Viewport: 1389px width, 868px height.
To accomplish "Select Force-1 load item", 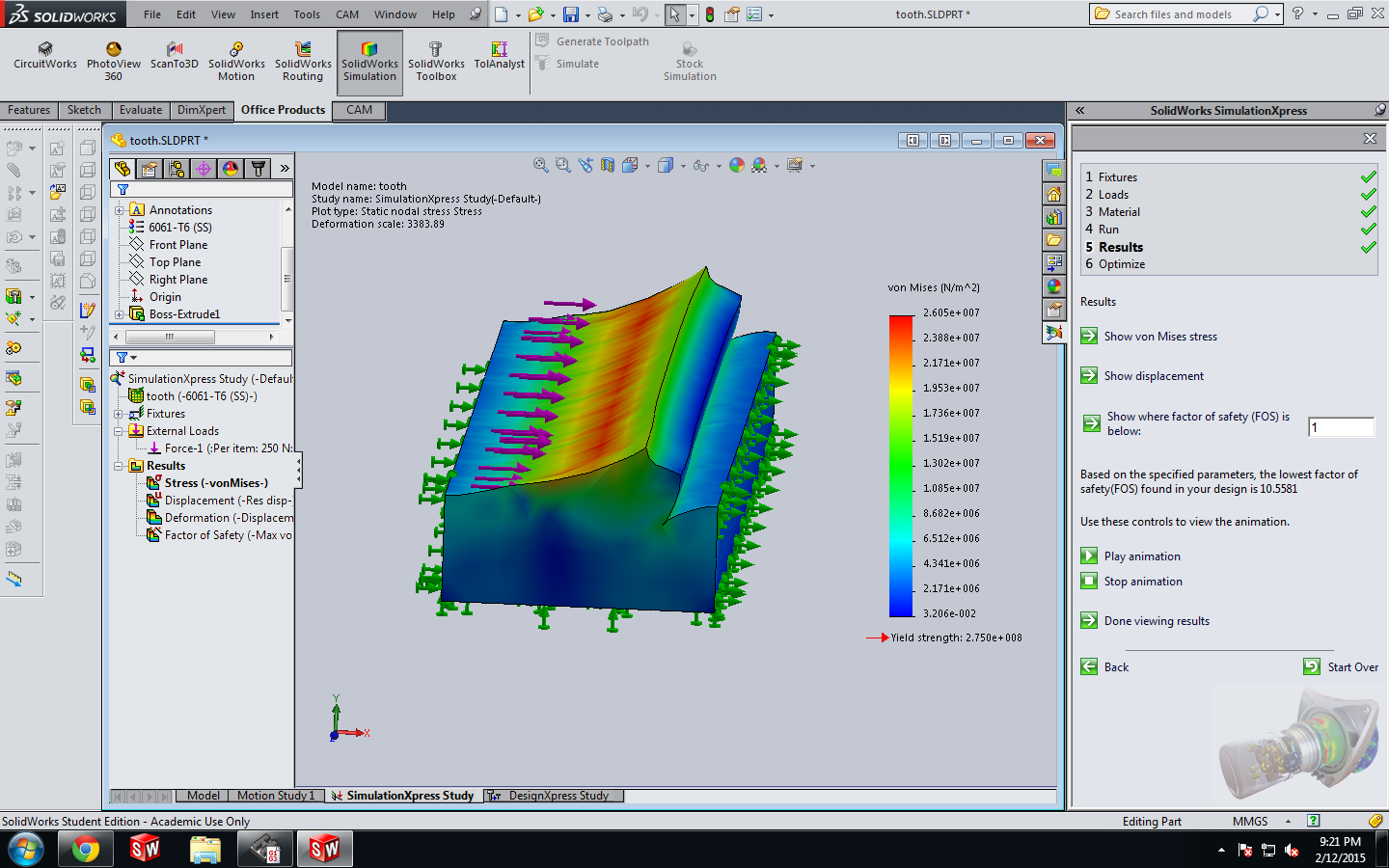I will click(220, 448).
